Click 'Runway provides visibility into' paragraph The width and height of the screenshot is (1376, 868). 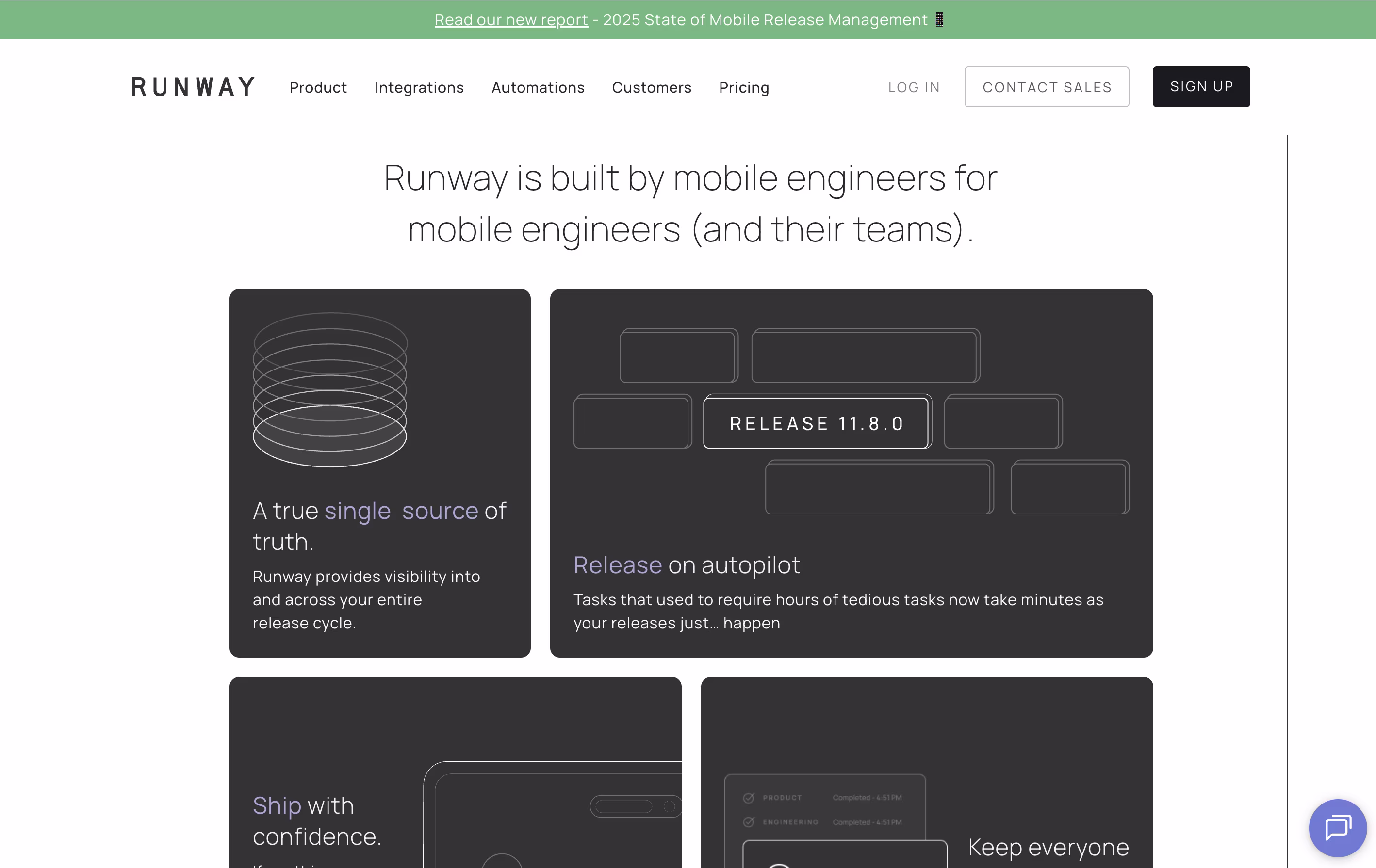(x=366, y=600)
